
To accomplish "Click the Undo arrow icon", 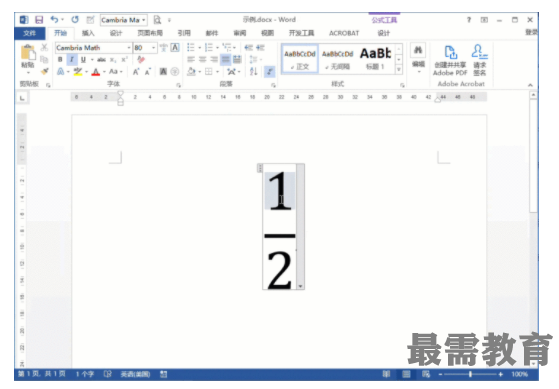I will pyautogui.click(x=54, y=19).
